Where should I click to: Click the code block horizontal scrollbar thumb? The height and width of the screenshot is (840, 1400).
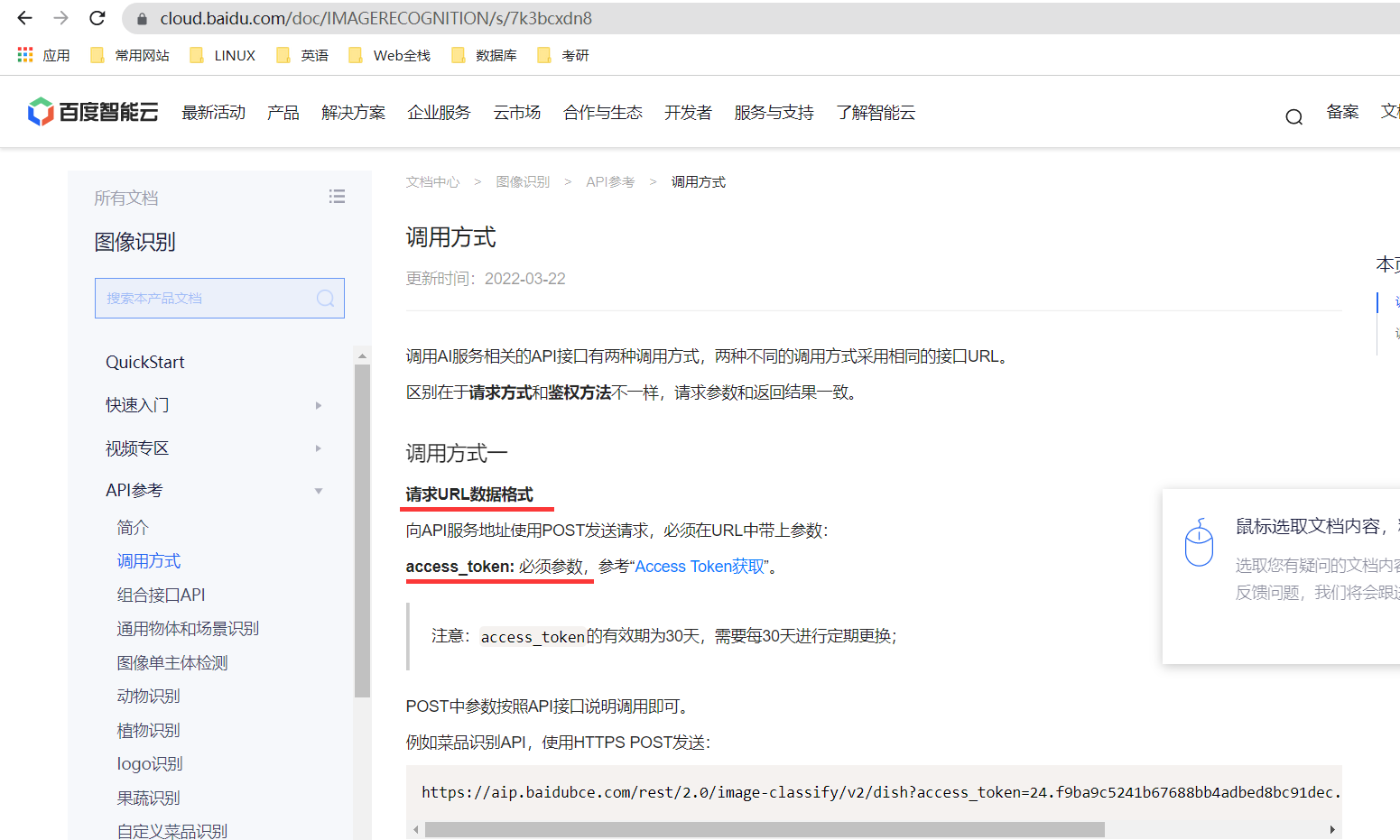765,829
